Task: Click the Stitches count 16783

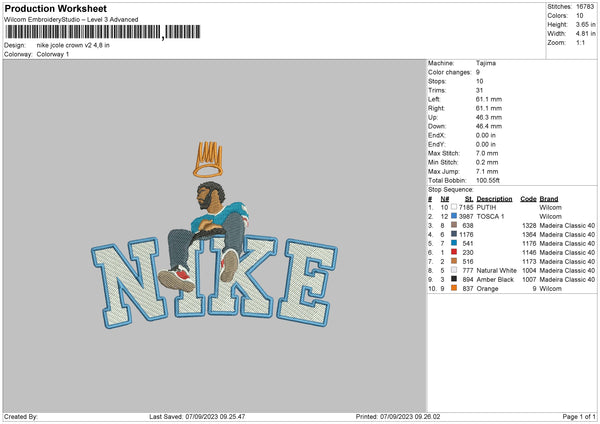Action: click(x=585, y=7)
